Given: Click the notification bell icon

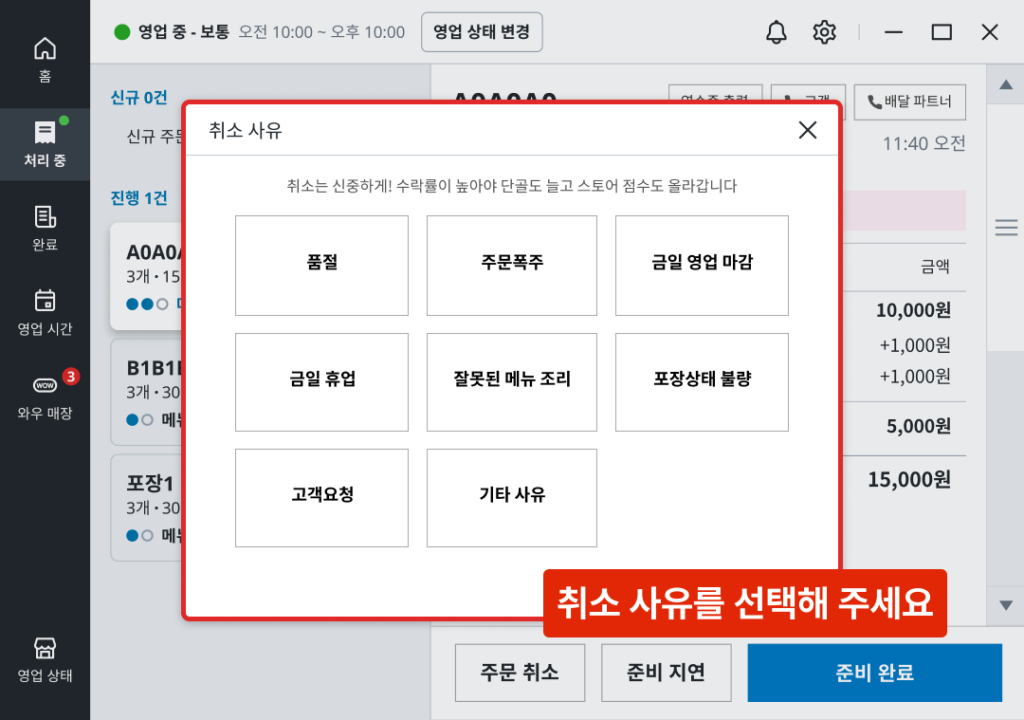Looking at the screenshot, I should point(776,32).
